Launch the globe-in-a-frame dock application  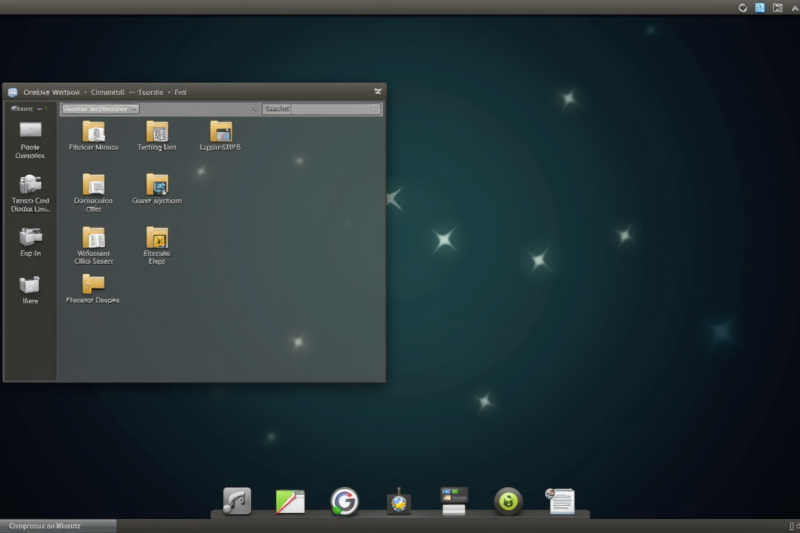pyautogui.click(x=399, y=501)
